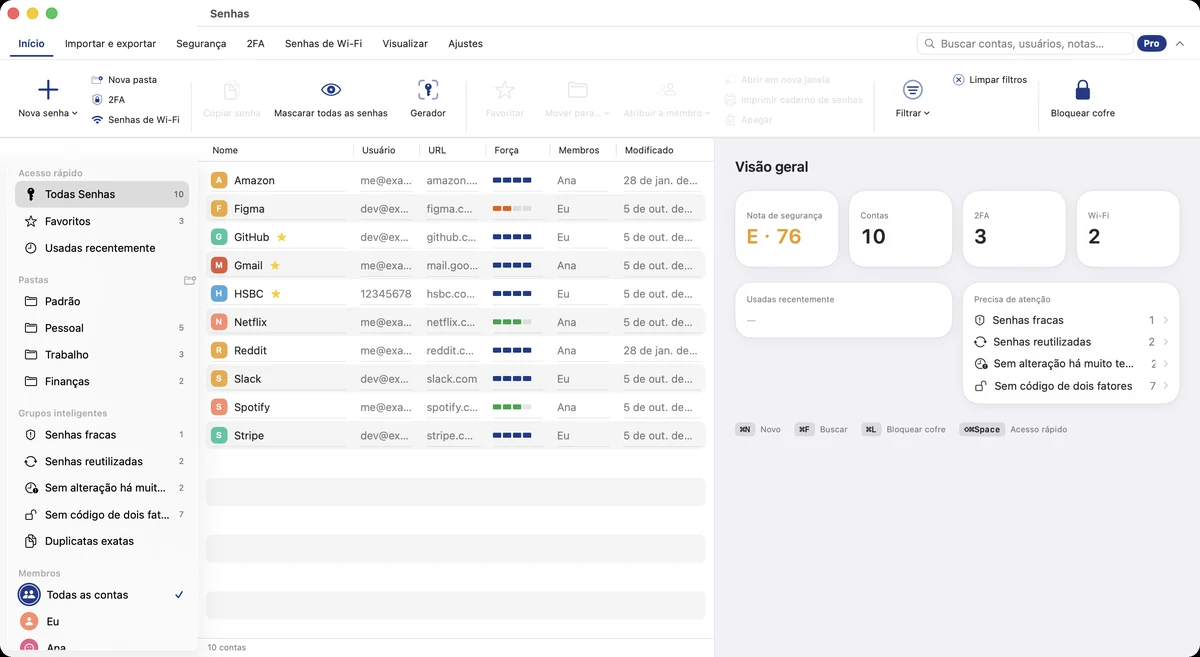
Task: Expand Sem código de dois fatores attention row
Action: pyautogui.click(x=1166, y=386)
